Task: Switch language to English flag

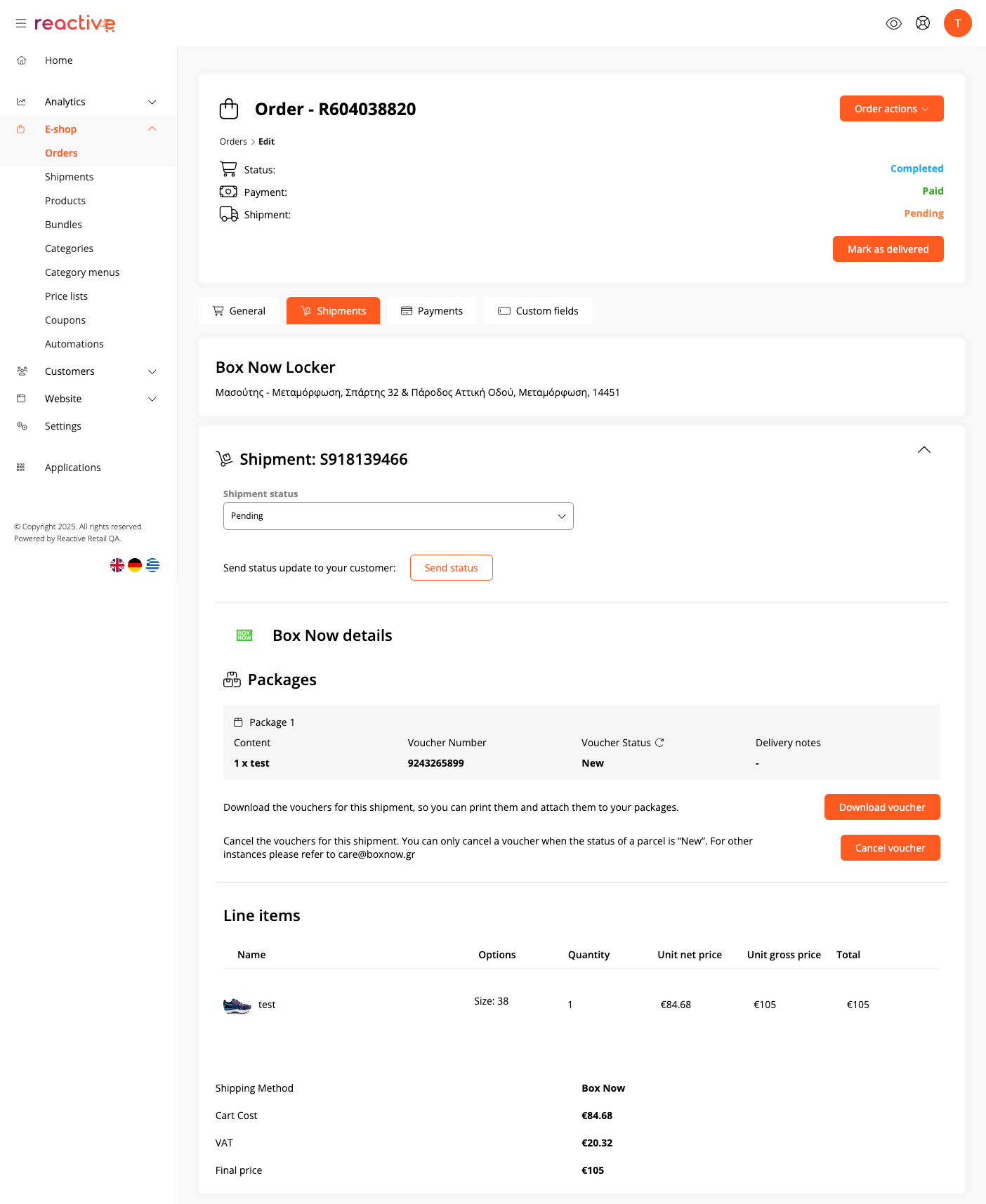Action: click(x=117, y=565)
